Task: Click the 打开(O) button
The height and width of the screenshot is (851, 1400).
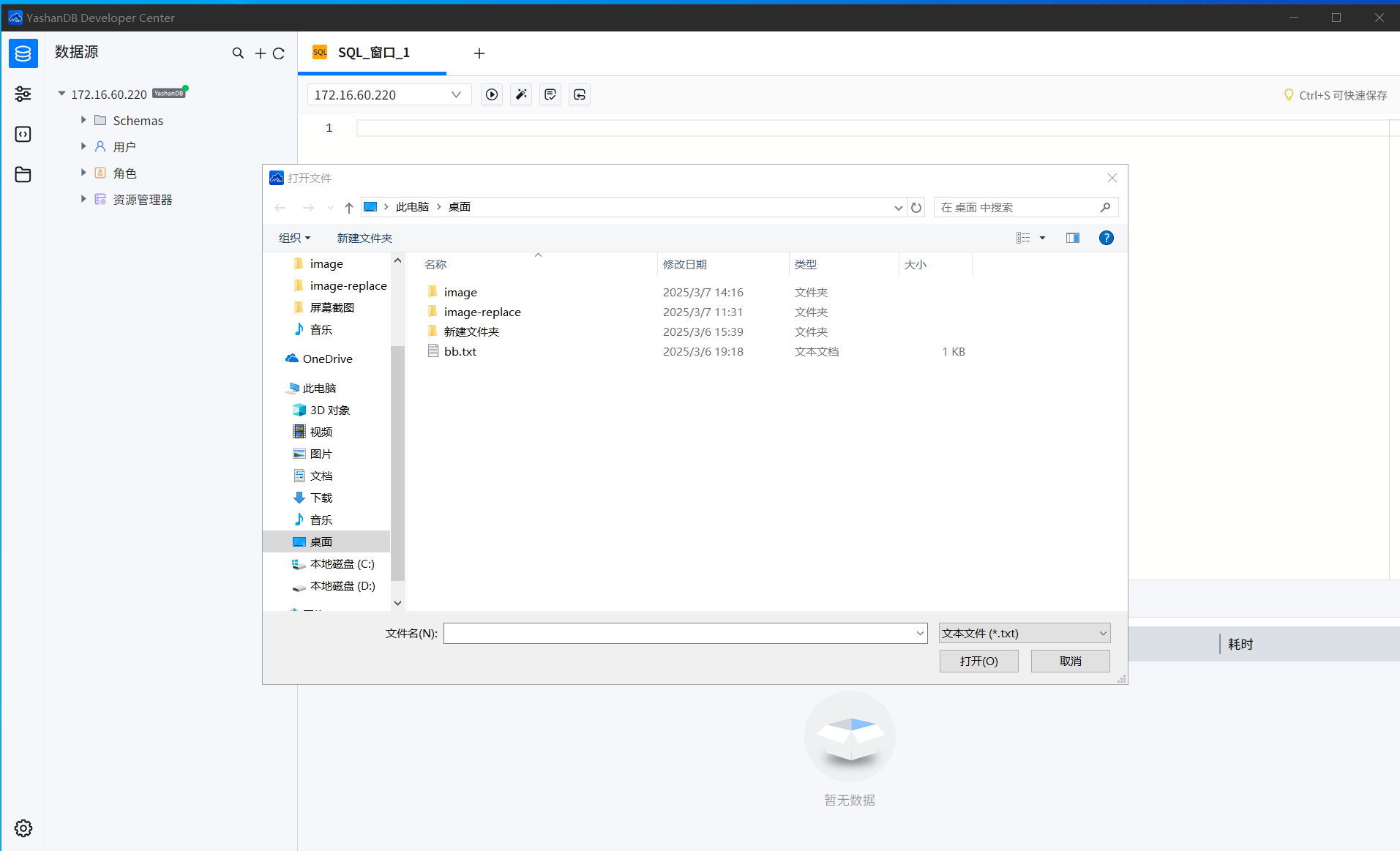Action: click(978, 661)
